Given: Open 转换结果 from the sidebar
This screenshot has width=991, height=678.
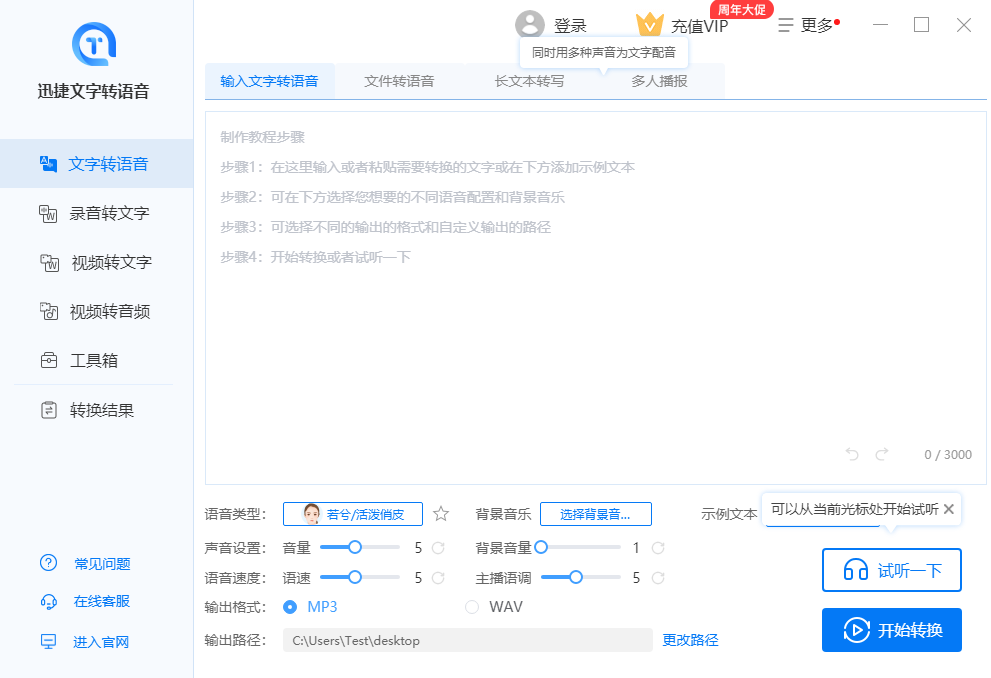Looking at the screenshot, I should pos(97,410).
